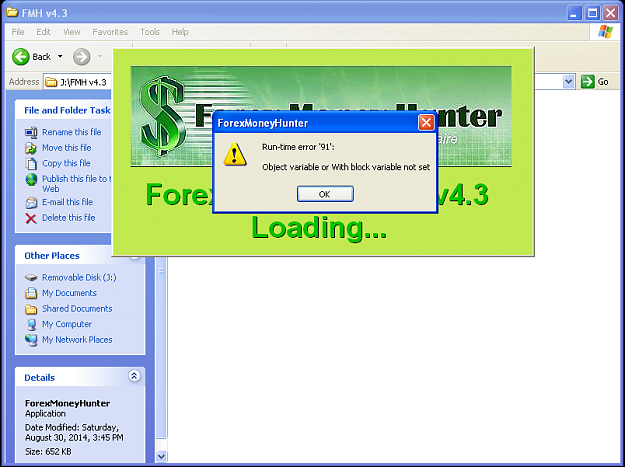Click the Publish to Web globe icon
This screenshot has height=467, width=625.
[x=31, y=180]
